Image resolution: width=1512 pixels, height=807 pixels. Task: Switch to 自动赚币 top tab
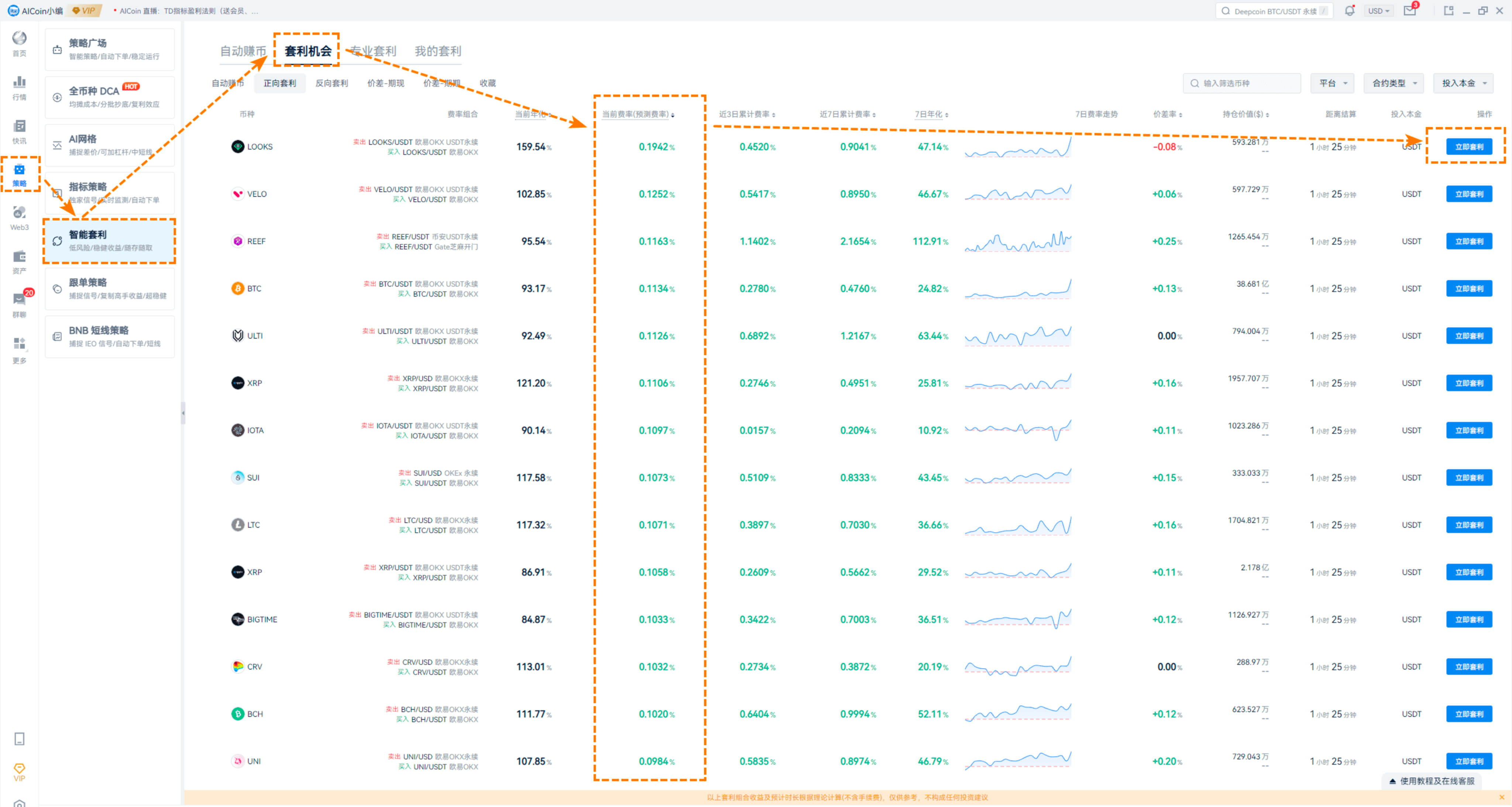243,51
